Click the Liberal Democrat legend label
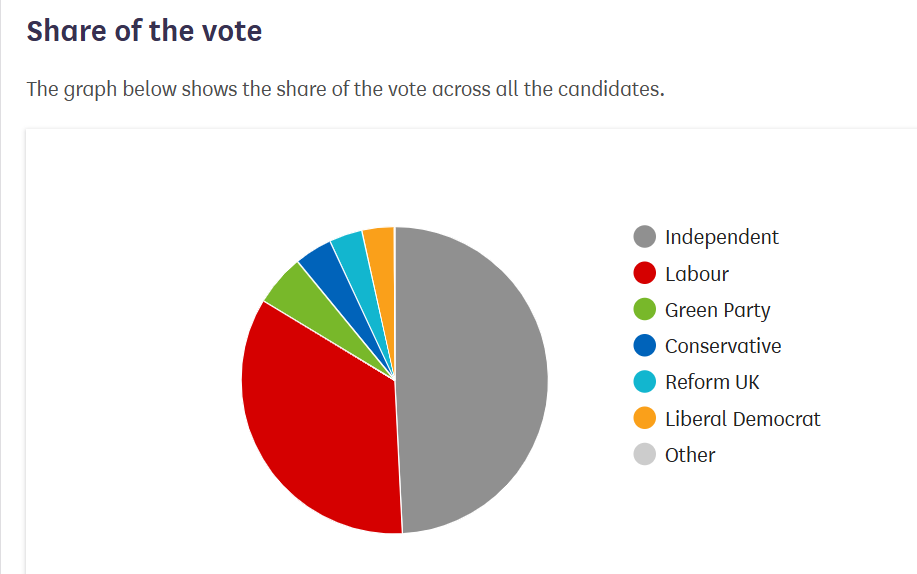917x574 pixels. tap(742, 418)
